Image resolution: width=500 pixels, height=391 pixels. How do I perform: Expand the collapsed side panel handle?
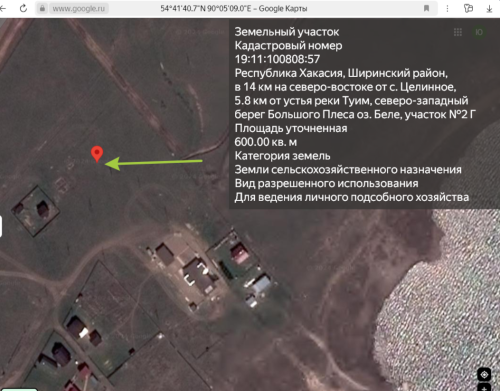[1, 226]
